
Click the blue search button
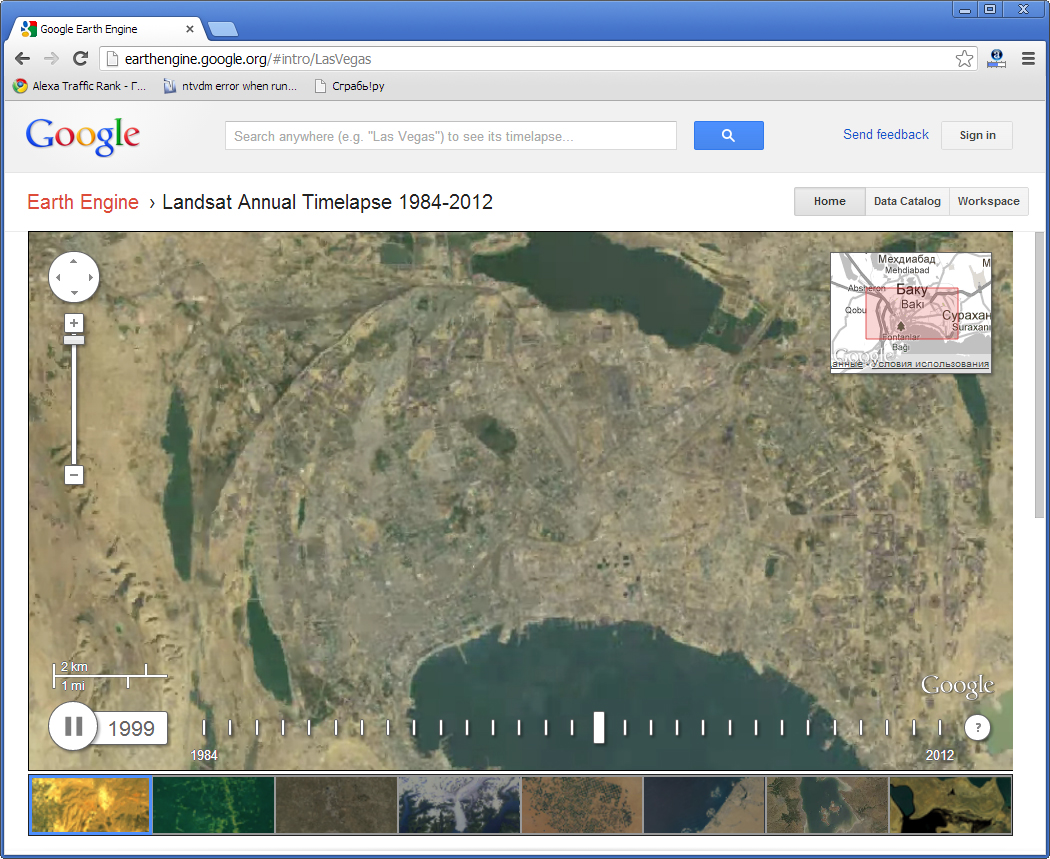tap(729, 136)
